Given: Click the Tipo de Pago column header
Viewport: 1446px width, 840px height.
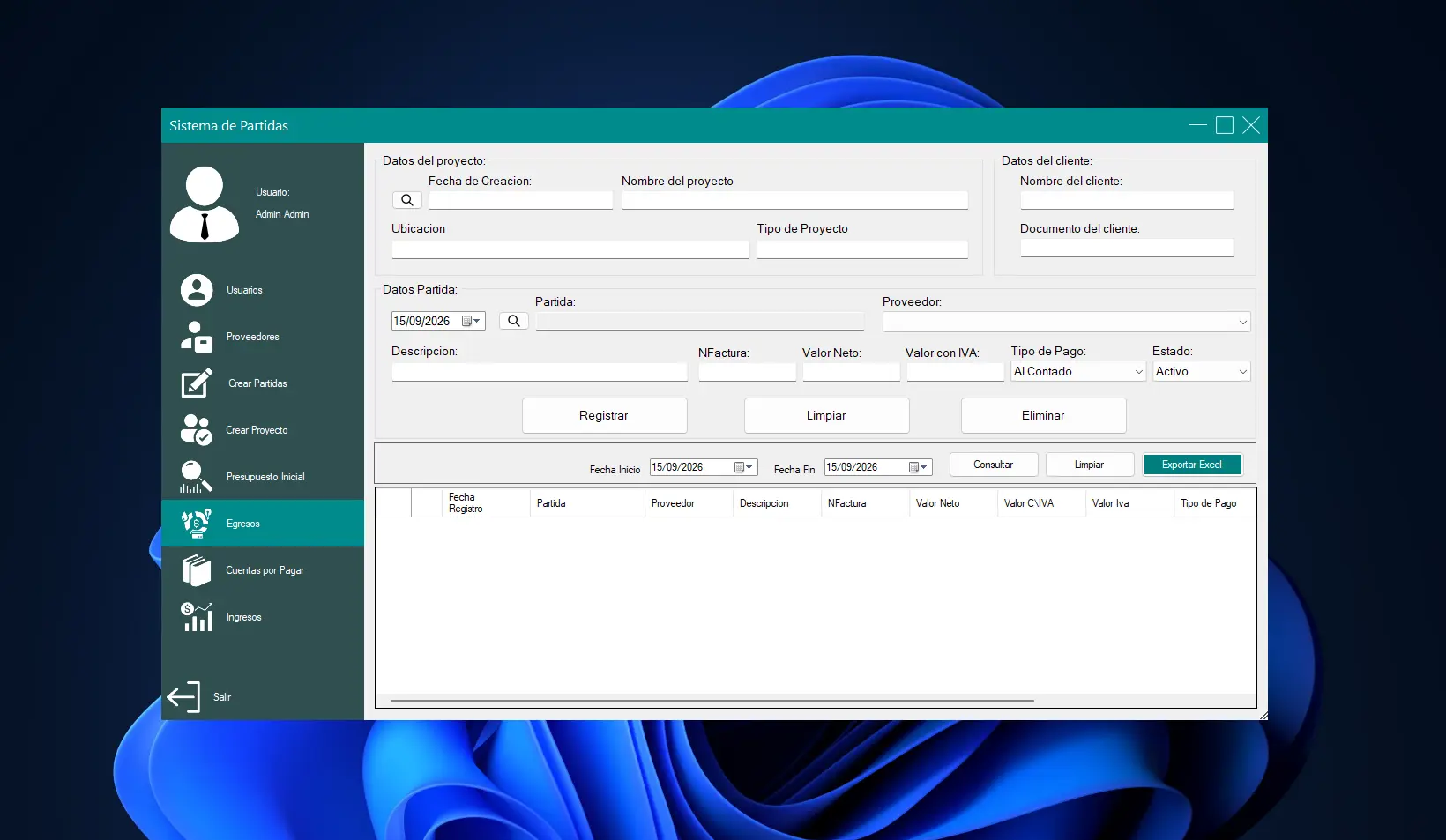Looking at the screenshot, I should (1215, 503).
